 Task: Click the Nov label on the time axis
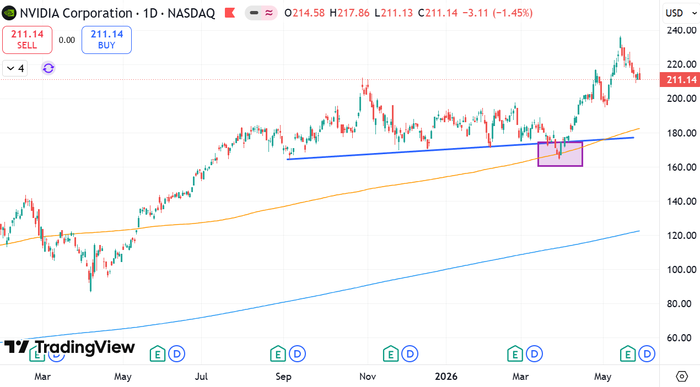367,376
